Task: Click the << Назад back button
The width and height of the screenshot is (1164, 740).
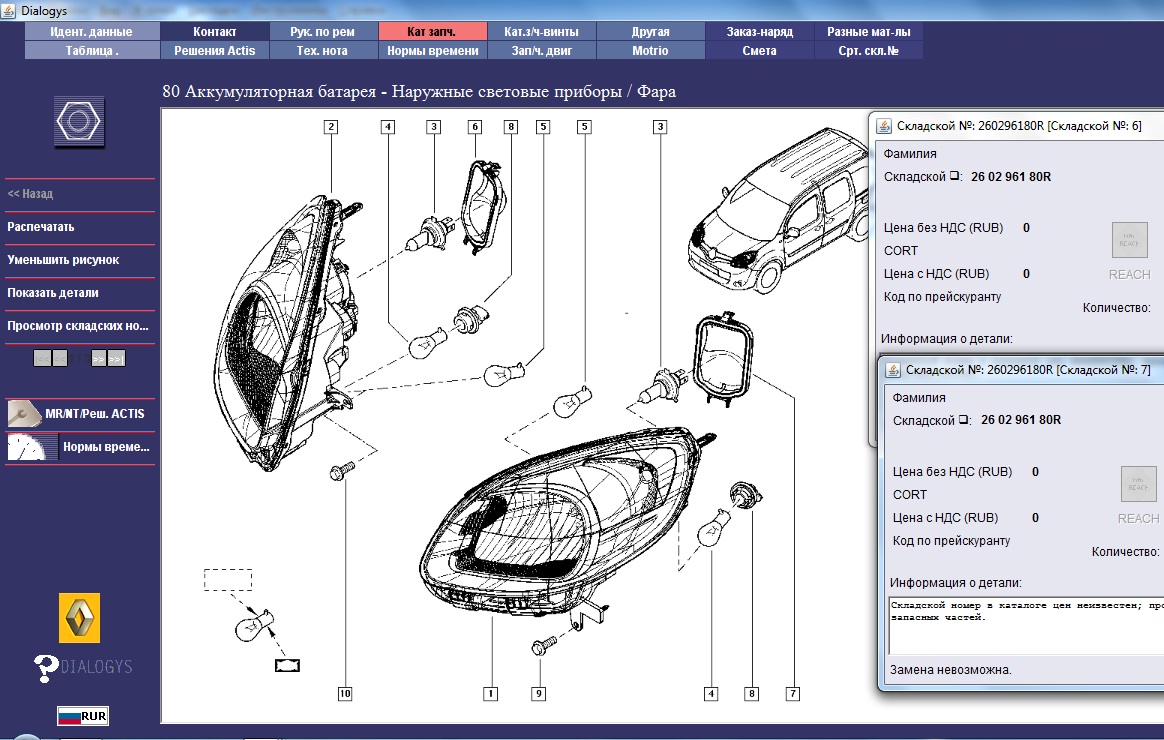Action: click(80, 194)
